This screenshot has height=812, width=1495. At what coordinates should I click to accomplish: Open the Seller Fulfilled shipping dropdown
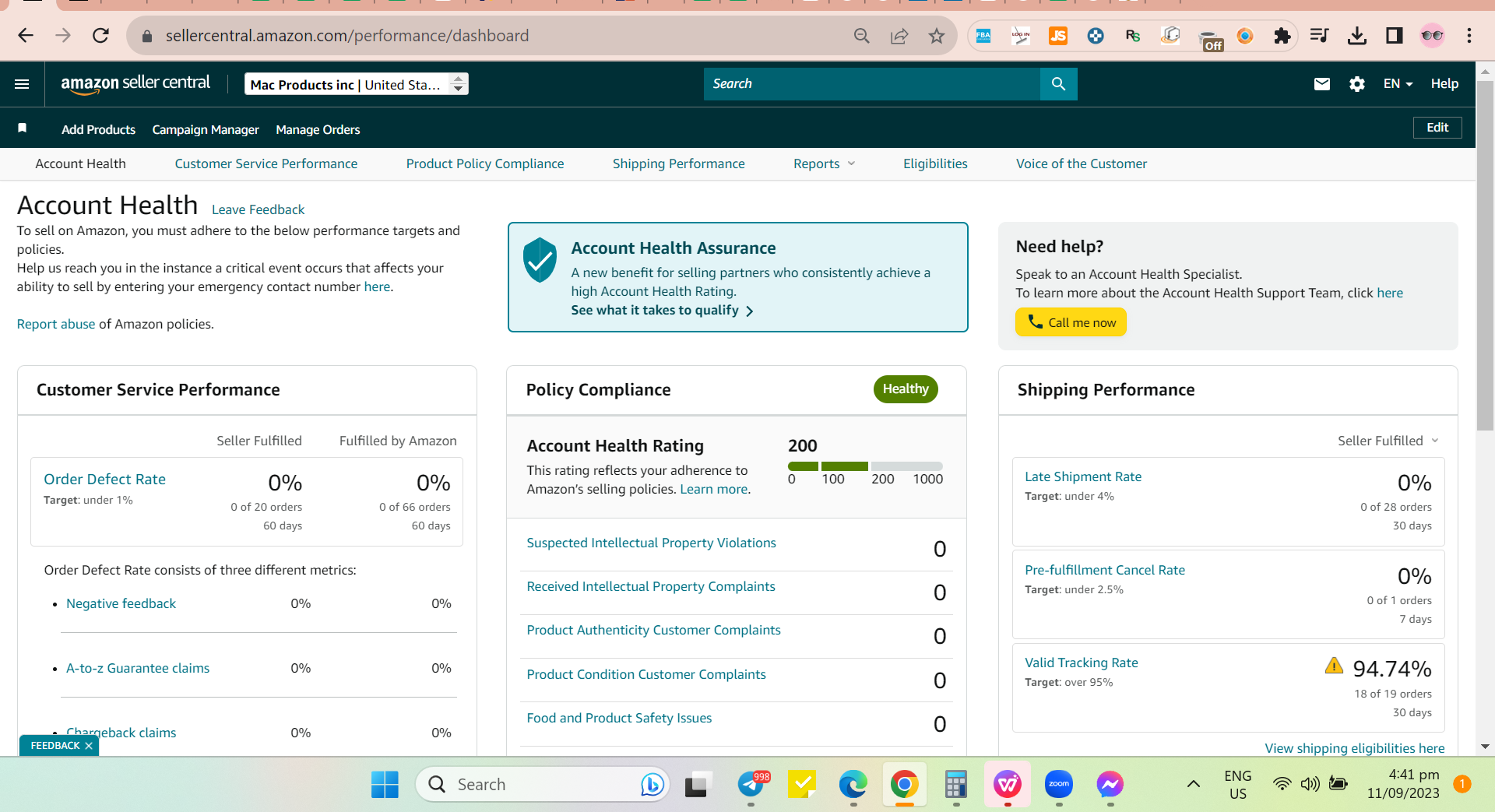tap(1388, 441)
